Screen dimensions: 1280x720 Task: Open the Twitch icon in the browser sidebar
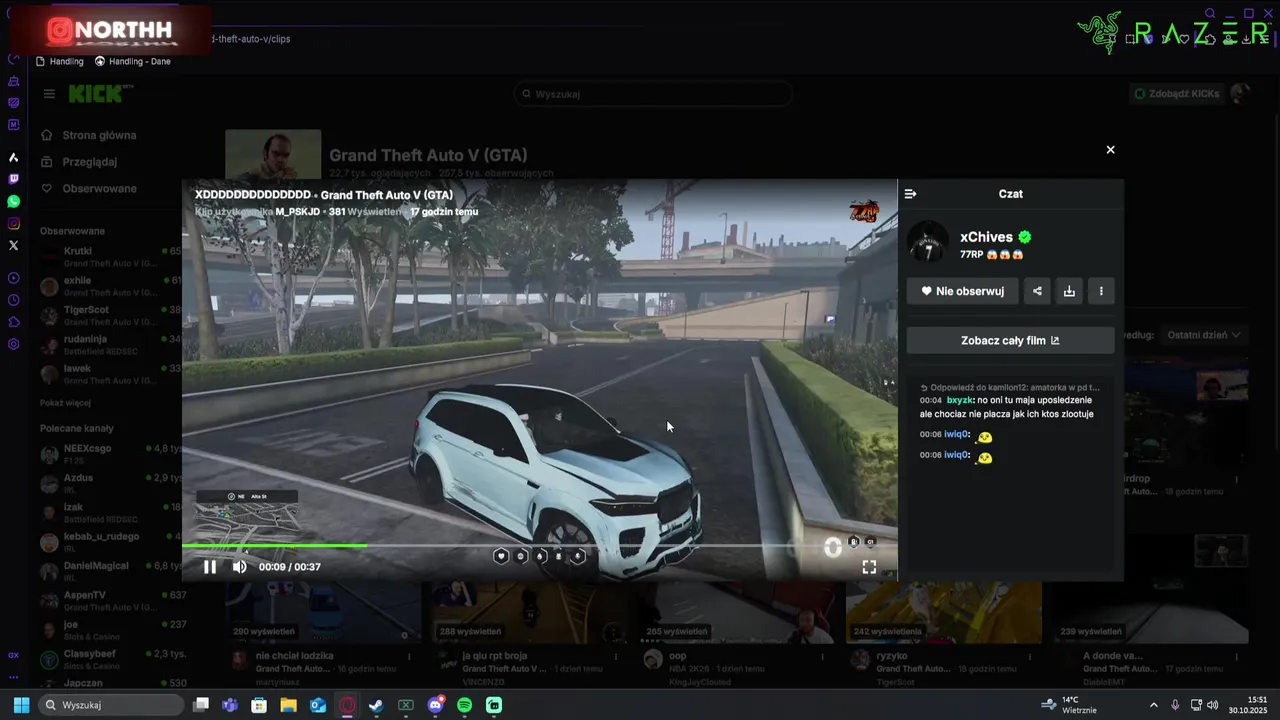click(13, 179)
